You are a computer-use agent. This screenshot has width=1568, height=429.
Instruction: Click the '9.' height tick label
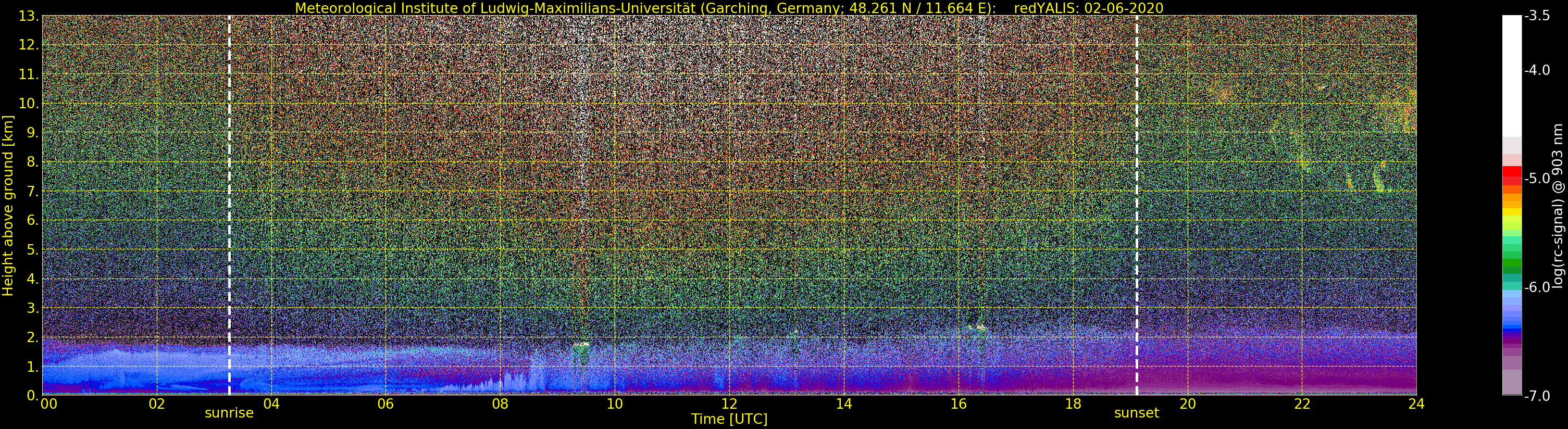[32, 133]
